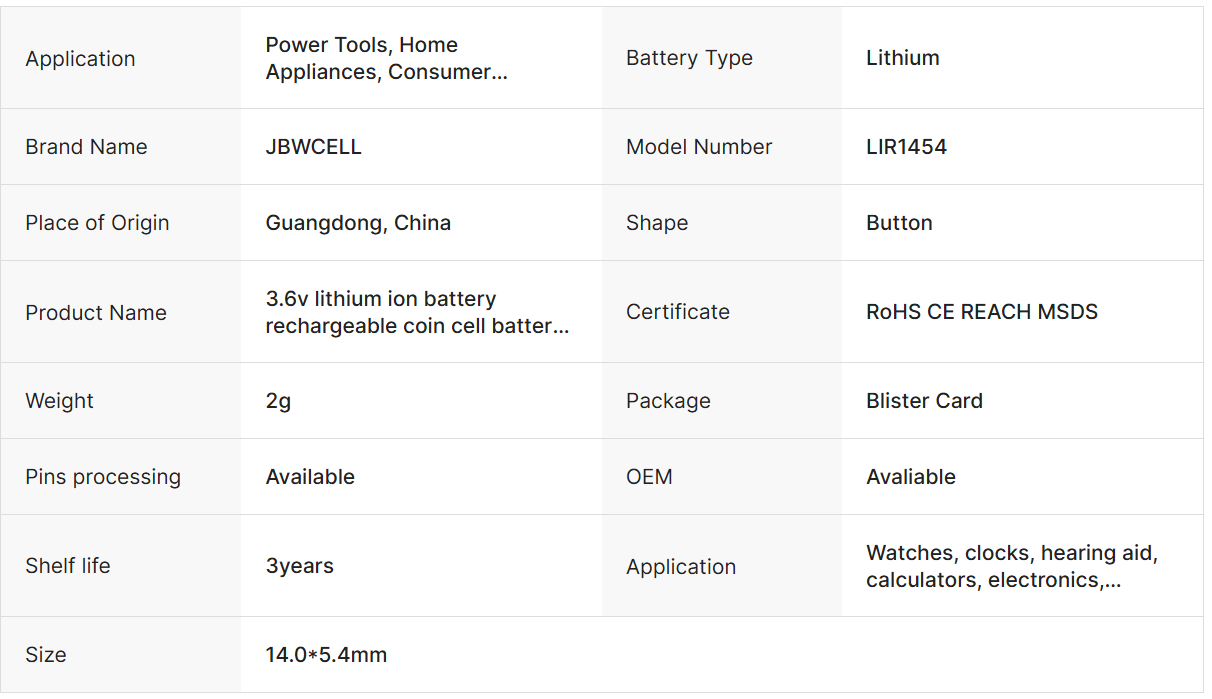Click the "Battery Type" label cell
The width and height of the screenshot is (1212, 699).
689,58
